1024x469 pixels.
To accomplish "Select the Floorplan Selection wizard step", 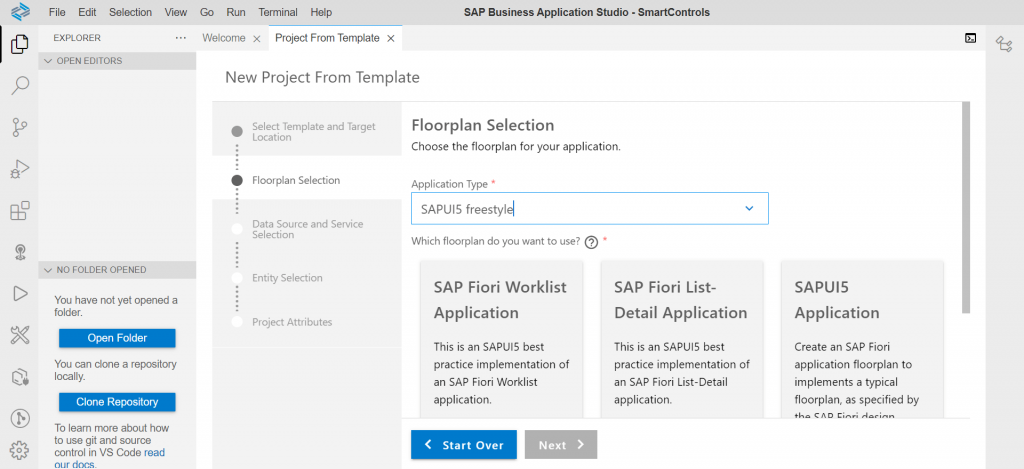I will pos(307,181).
